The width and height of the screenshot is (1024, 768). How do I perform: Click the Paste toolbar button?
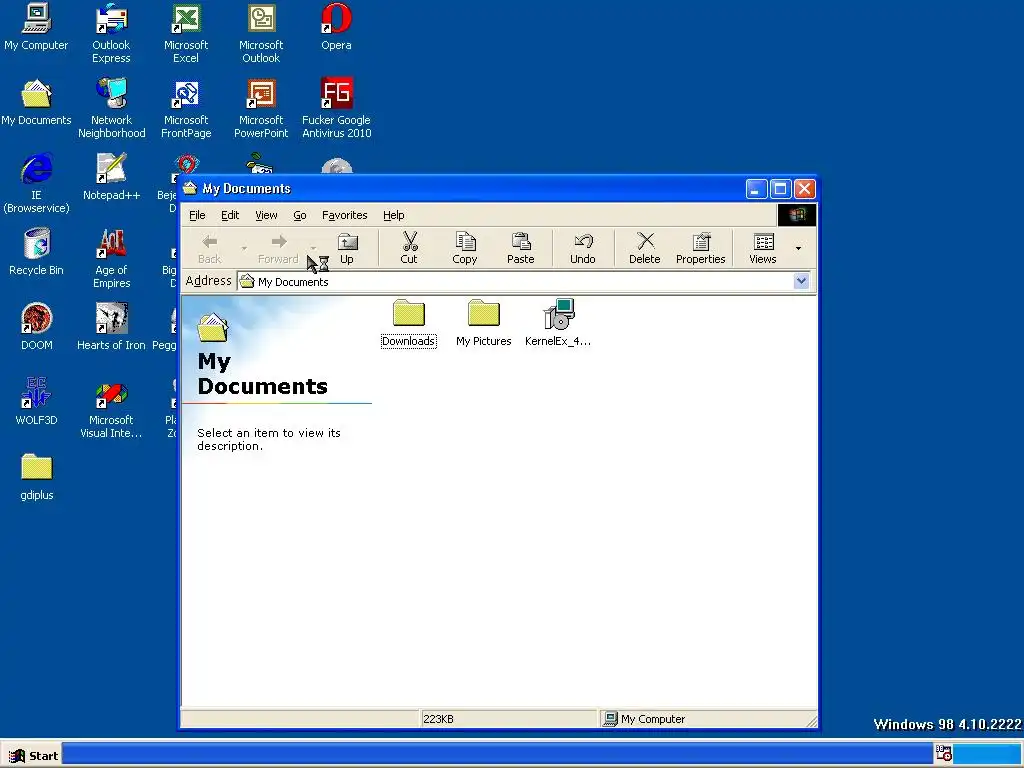[x=520, y=249]
